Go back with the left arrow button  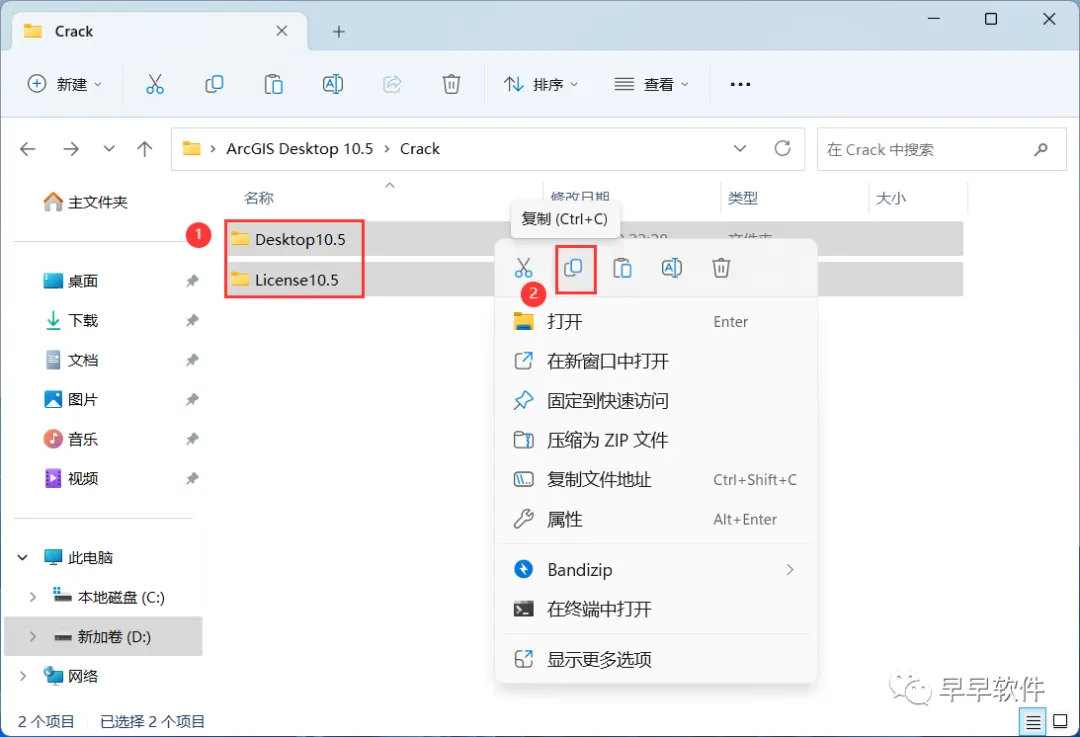click(x=28, y=149)
